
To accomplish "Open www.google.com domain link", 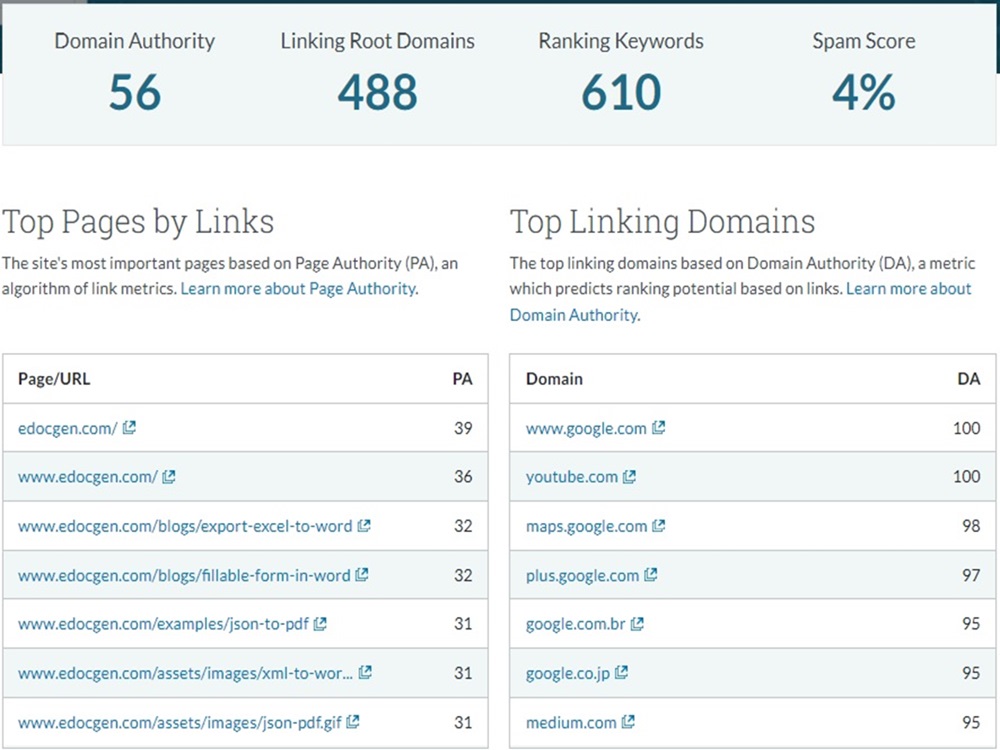I will (x=586, y=428).
